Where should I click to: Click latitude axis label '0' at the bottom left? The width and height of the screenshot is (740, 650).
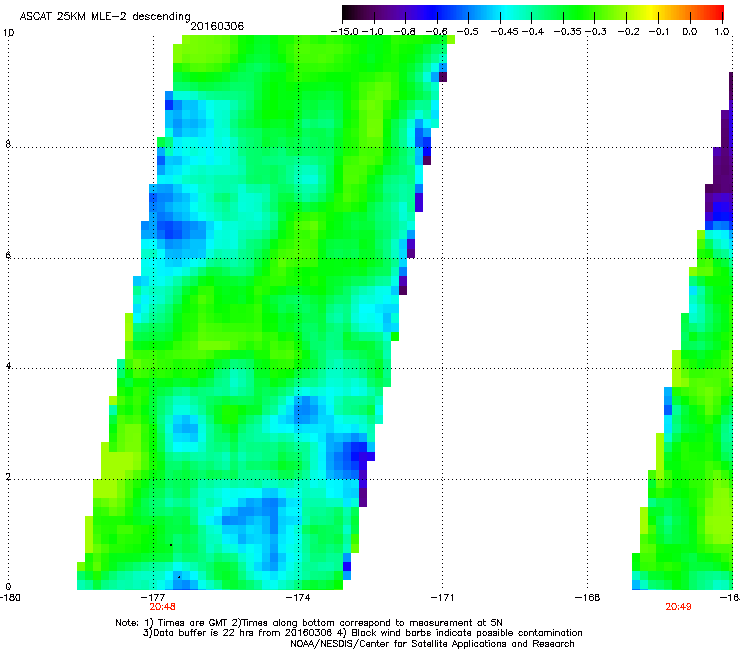8,587
